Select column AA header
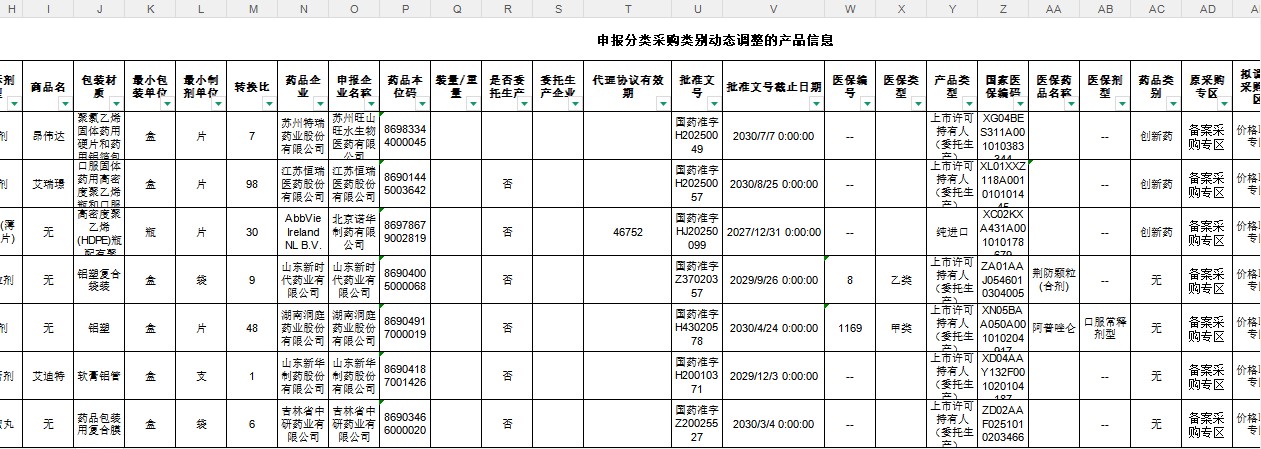Screen dimensions: 1261x449 [x=1052, y=8]
